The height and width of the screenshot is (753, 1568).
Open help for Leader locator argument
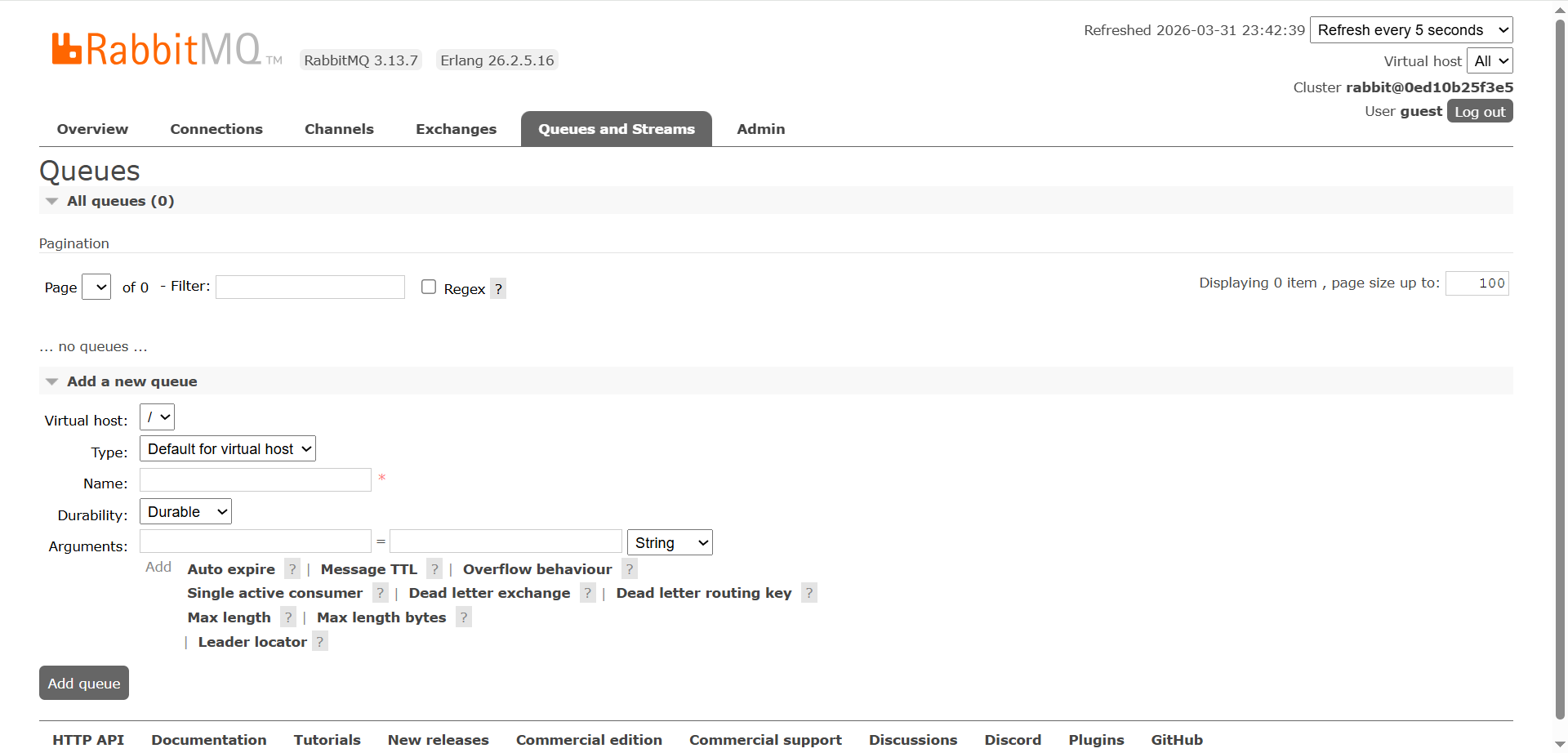tap(319, 642)
